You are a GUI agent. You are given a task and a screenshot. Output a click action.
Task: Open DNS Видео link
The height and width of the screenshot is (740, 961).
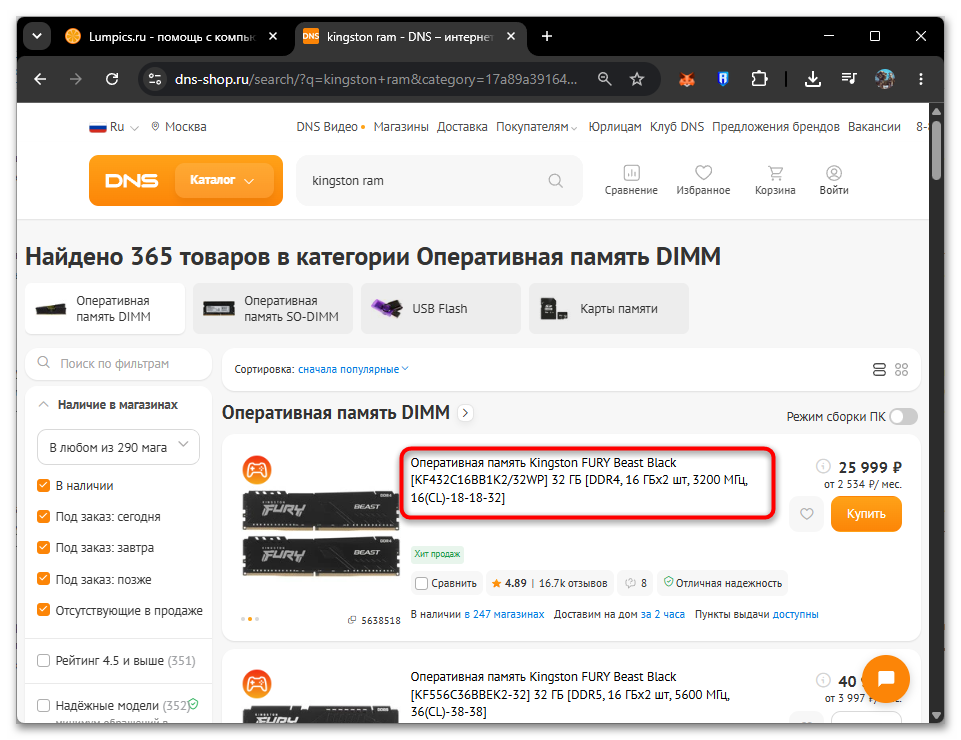[327, 127]
